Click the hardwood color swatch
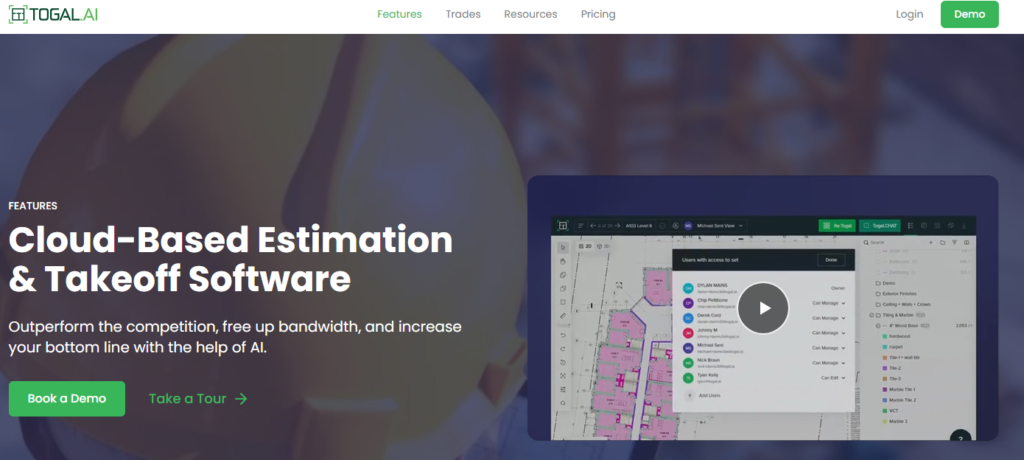This screenshot has height=460, width=1024. (x=883, y=337)
